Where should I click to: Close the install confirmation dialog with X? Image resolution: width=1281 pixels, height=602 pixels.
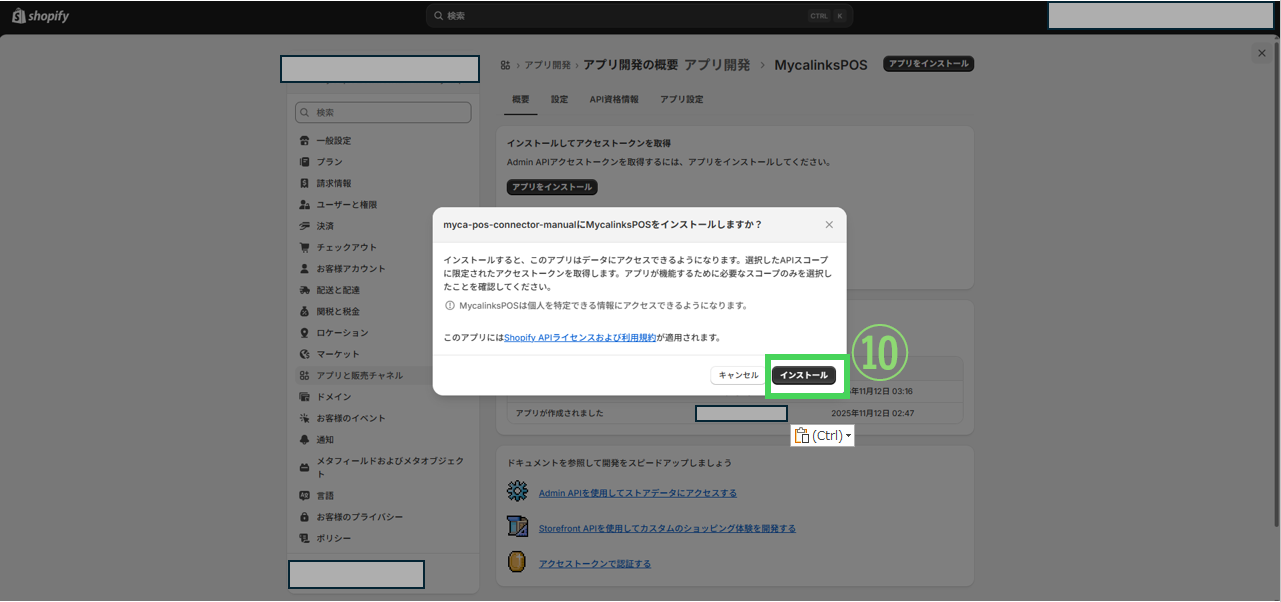pyautogui.click(x=829, y=225)
